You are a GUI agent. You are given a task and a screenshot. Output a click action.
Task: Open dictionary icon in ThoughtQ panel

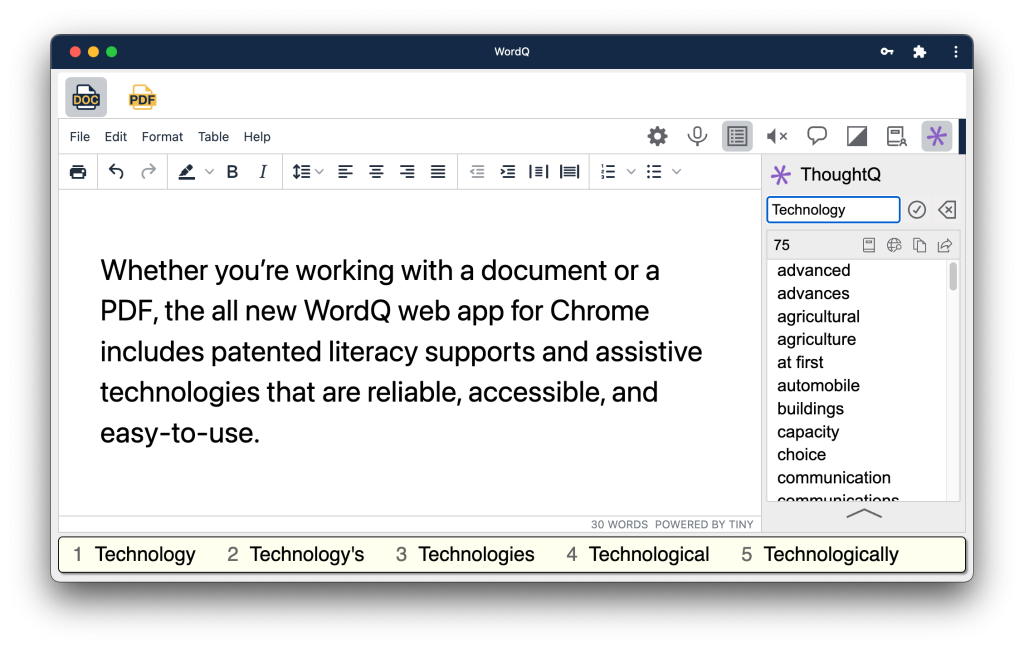coord(869,245)
